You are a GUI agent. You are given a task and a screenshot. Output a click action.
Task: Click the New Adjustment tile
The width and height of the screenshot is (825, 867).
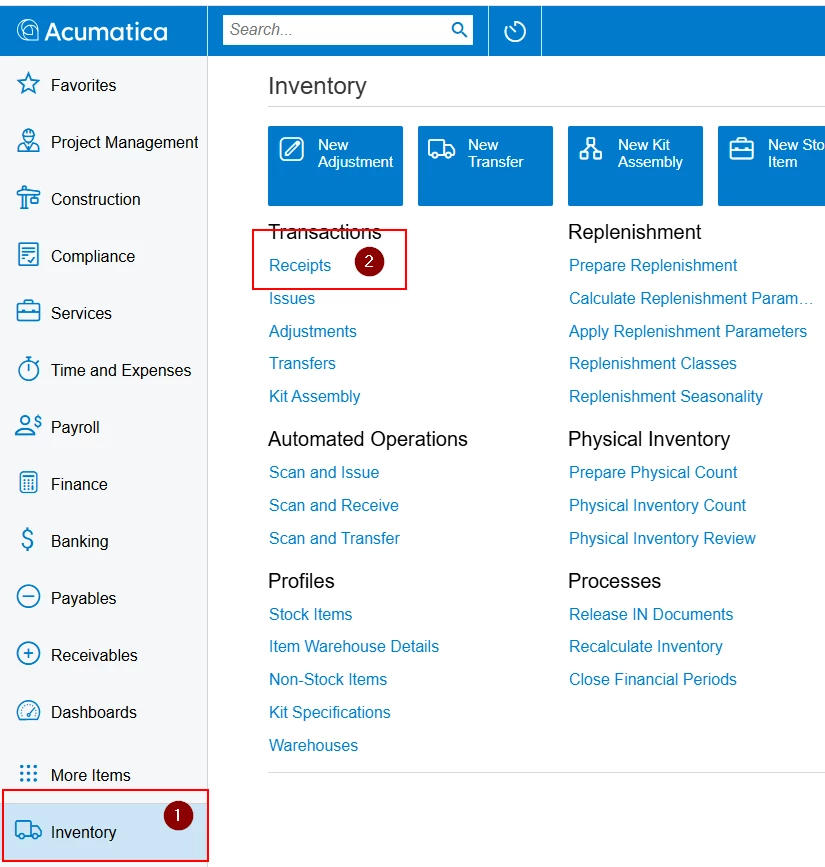click(336, 166)
